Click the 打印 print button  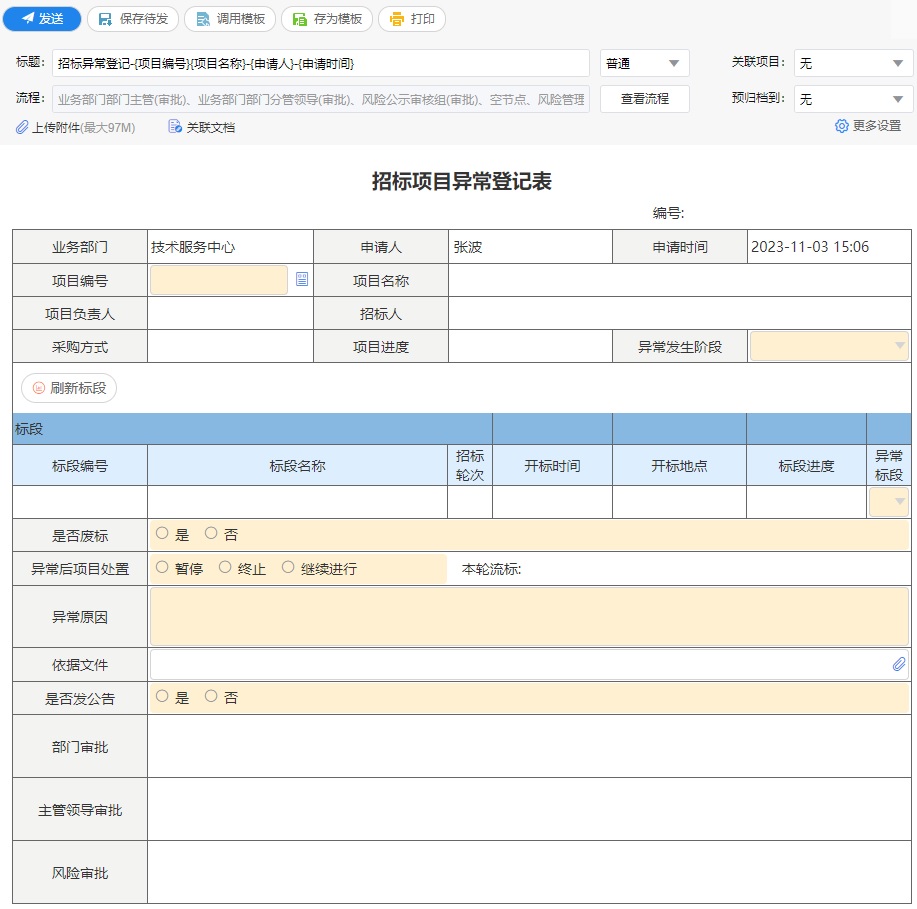(x=412, y=19)
